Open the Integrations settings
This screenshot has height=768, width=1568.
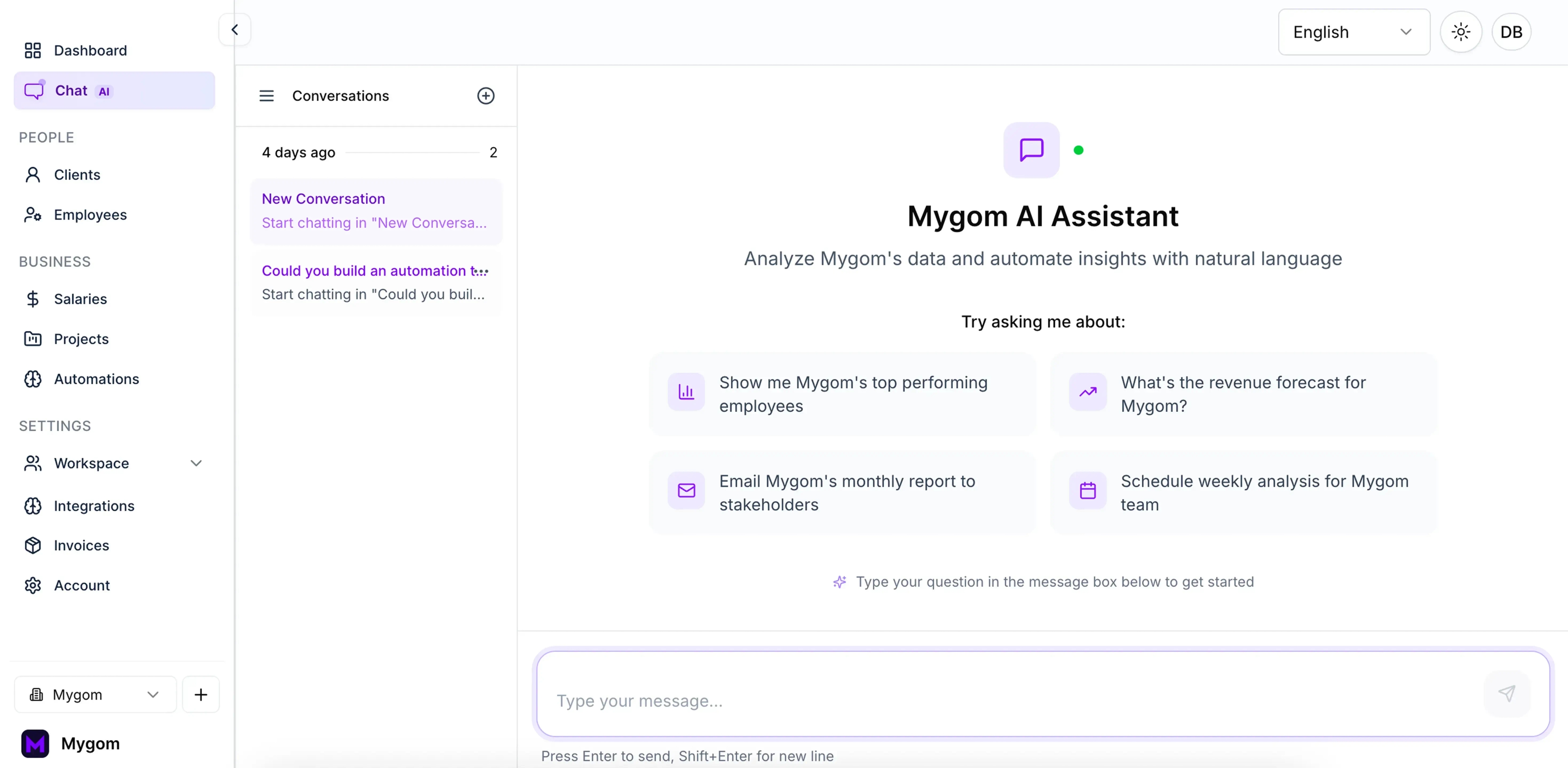[94, 506]
